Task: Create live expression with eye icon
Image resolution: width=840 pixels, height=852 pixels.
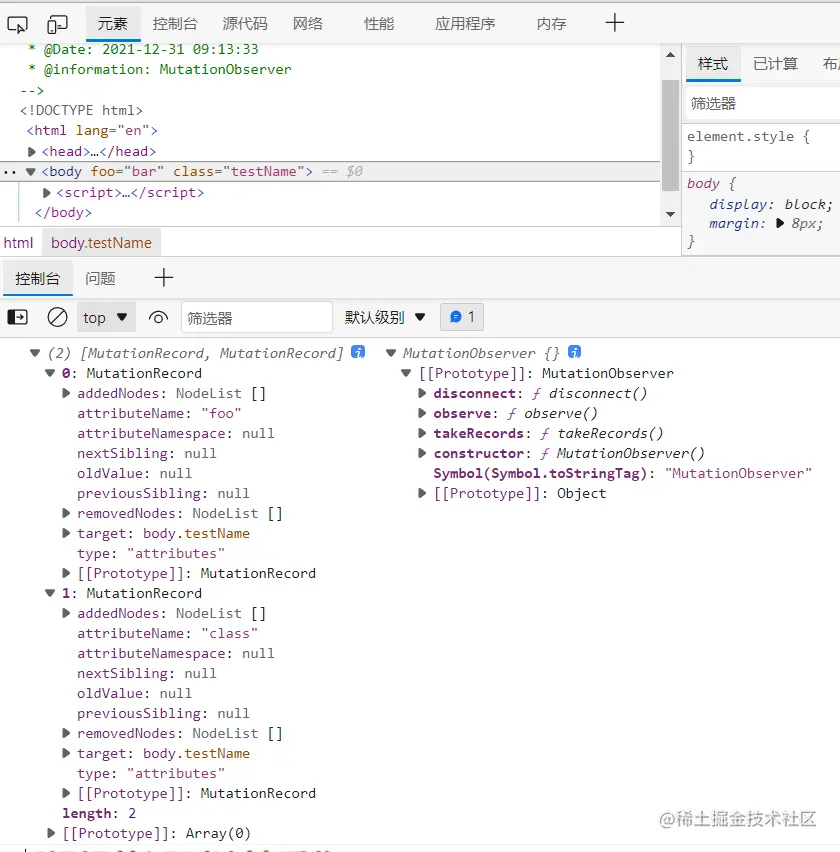Action: (x=158, y=317)
